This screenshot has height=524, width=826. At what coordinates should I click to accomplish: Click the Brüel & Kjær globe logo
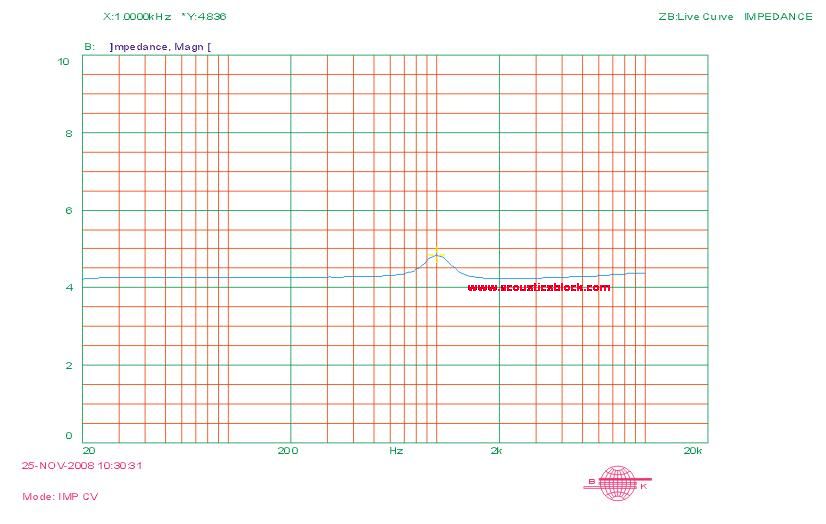[616, 482]
